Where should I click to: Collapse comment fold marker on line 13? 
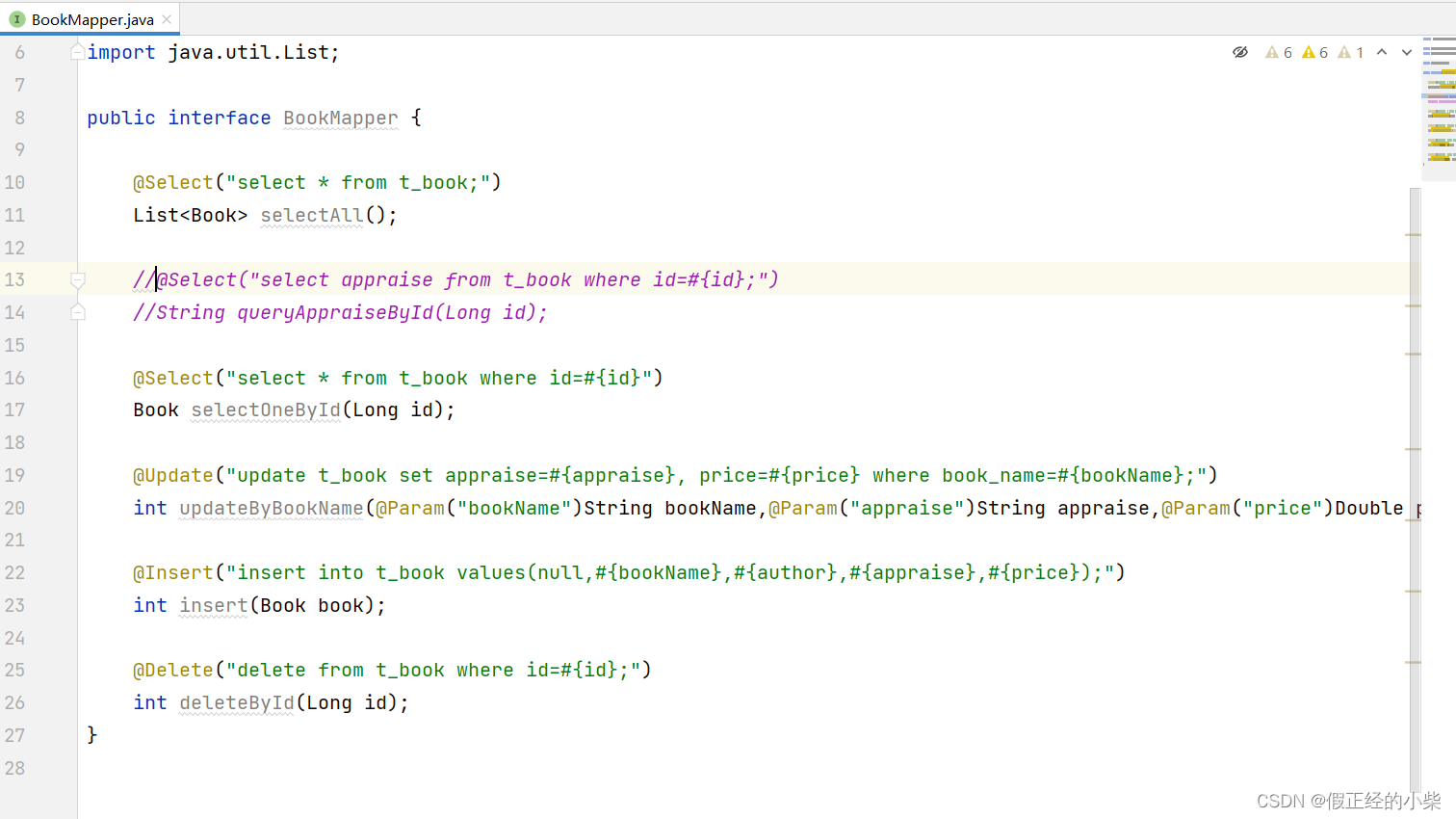pos(78,279)
